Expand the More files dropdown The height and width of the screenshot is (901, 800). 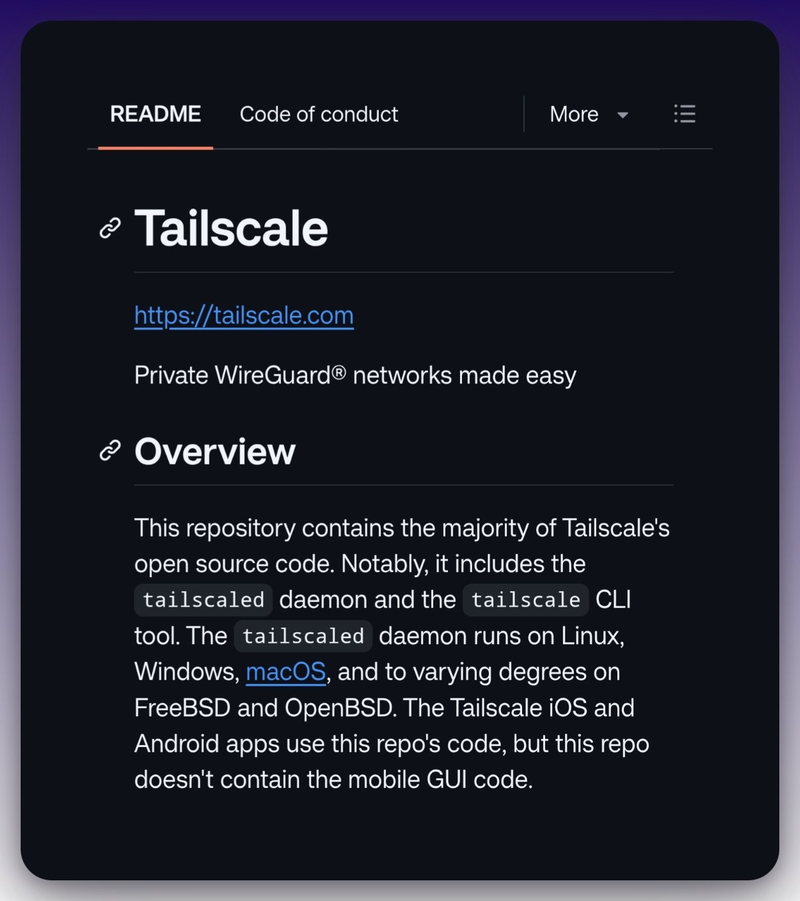coord(589,114)
